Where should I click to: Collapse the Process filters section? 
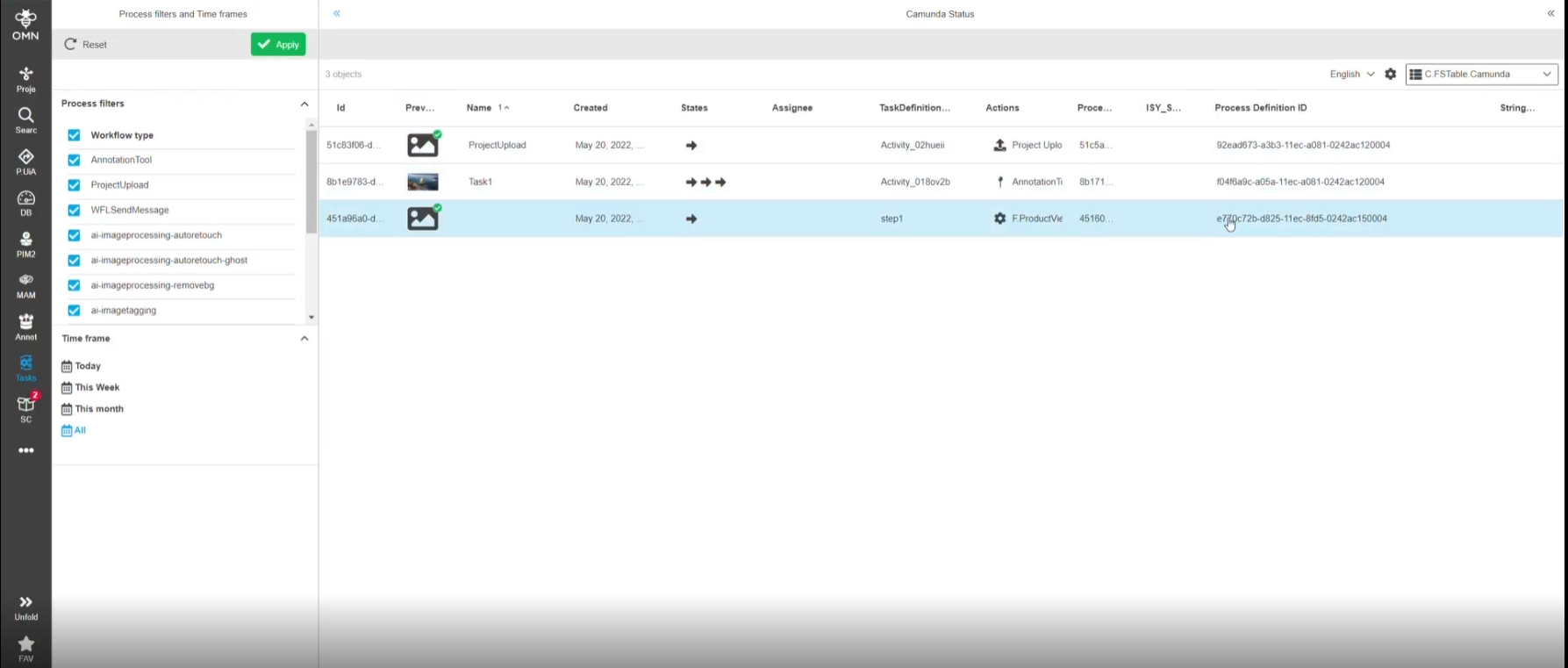pos(304,104)
